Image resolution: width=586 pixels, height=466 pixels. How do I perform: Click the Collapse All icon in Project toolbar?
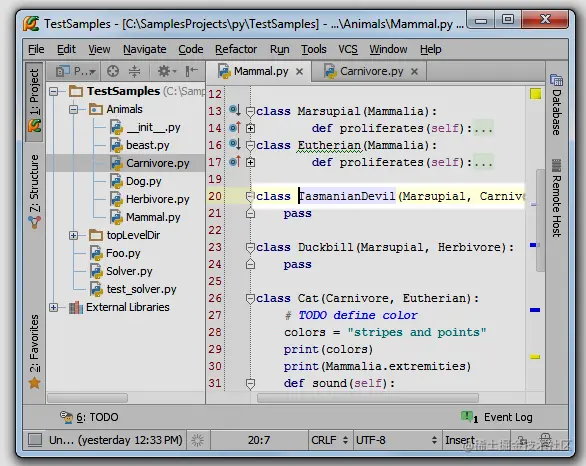point(135,71)
